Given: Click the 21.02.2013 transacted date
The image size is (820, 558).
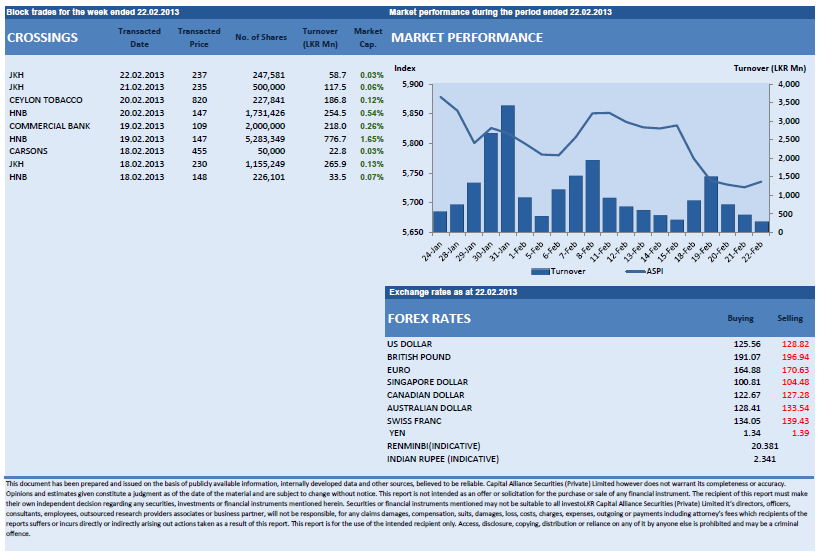Looking at the screenshot, I should click(142, 87).
